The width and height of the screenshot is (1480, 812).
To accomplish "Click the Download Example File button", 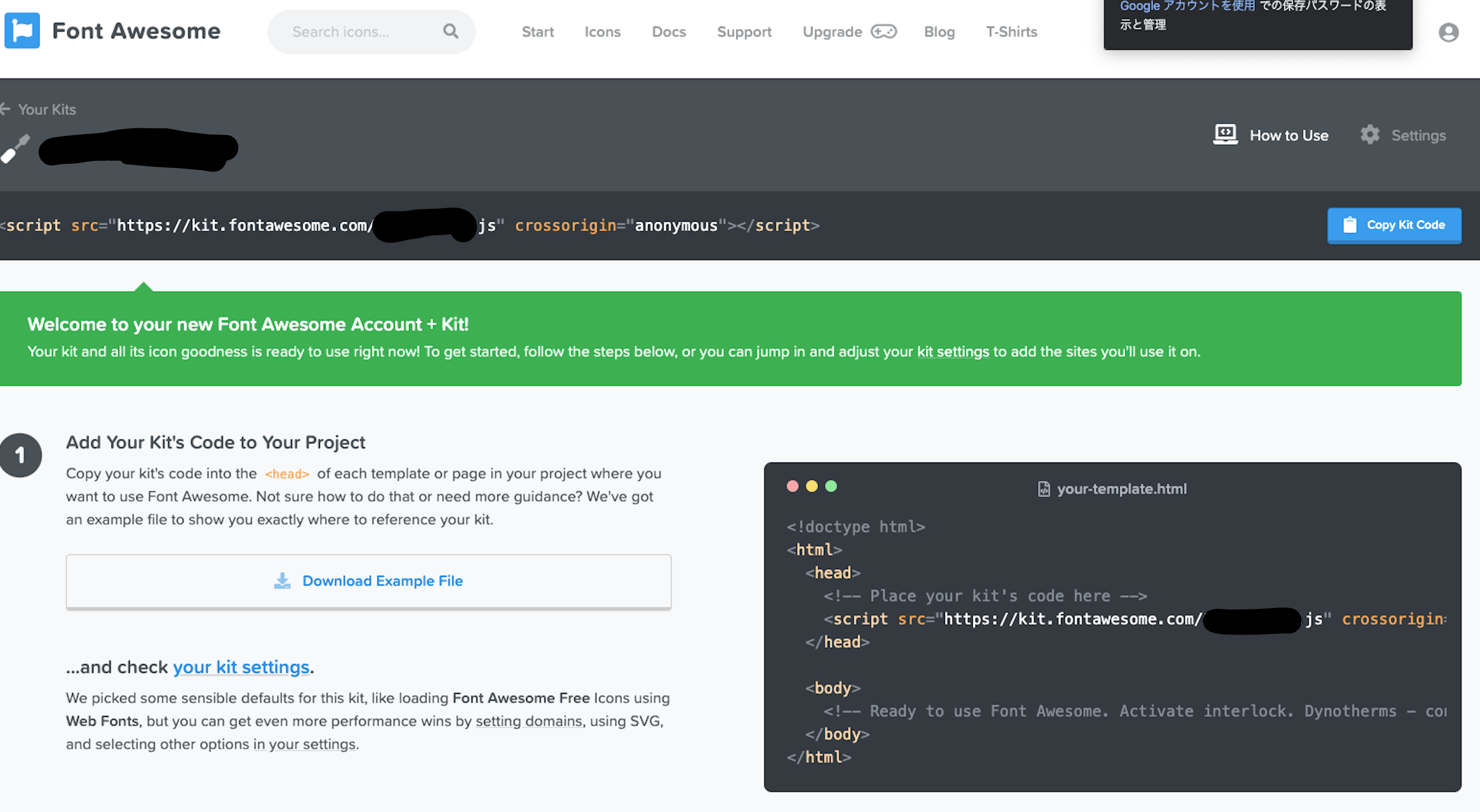I will [368, 581].
